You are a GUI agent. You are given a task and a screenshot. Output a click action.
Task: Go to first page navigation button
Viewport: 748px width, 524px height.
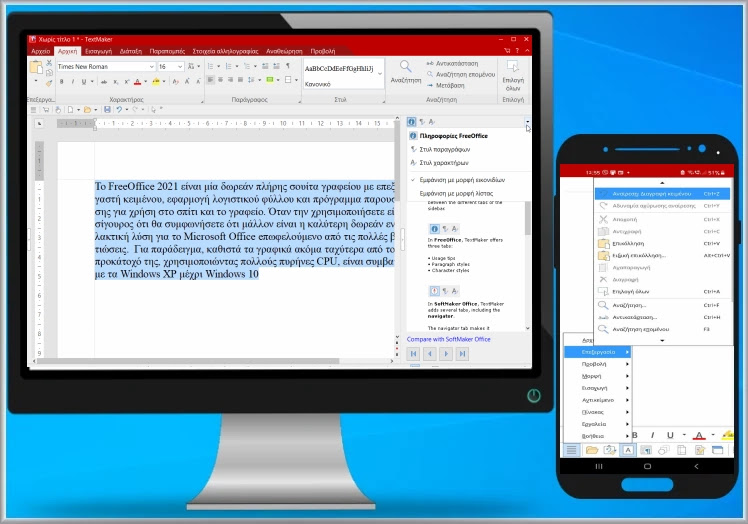(x=414, y=354)
